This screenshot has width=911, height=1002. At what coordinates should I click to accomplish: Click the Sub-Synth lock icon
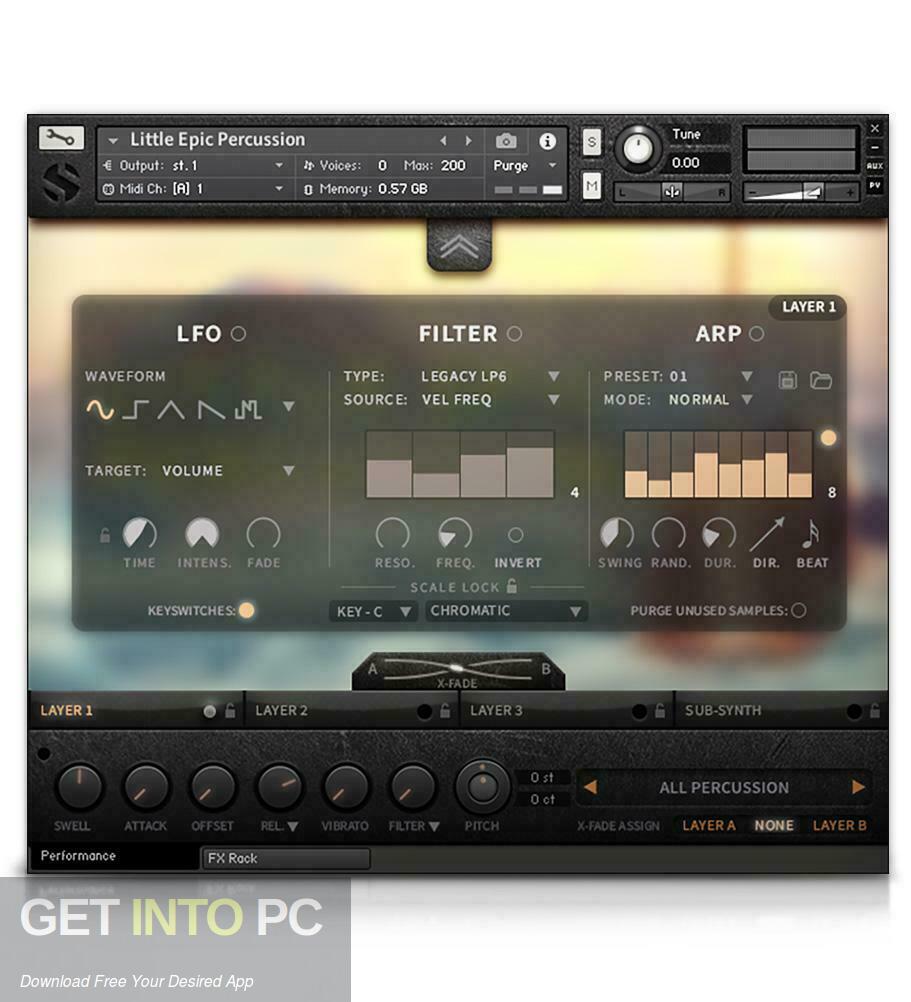pyautogui.click(x=875, y=711)
